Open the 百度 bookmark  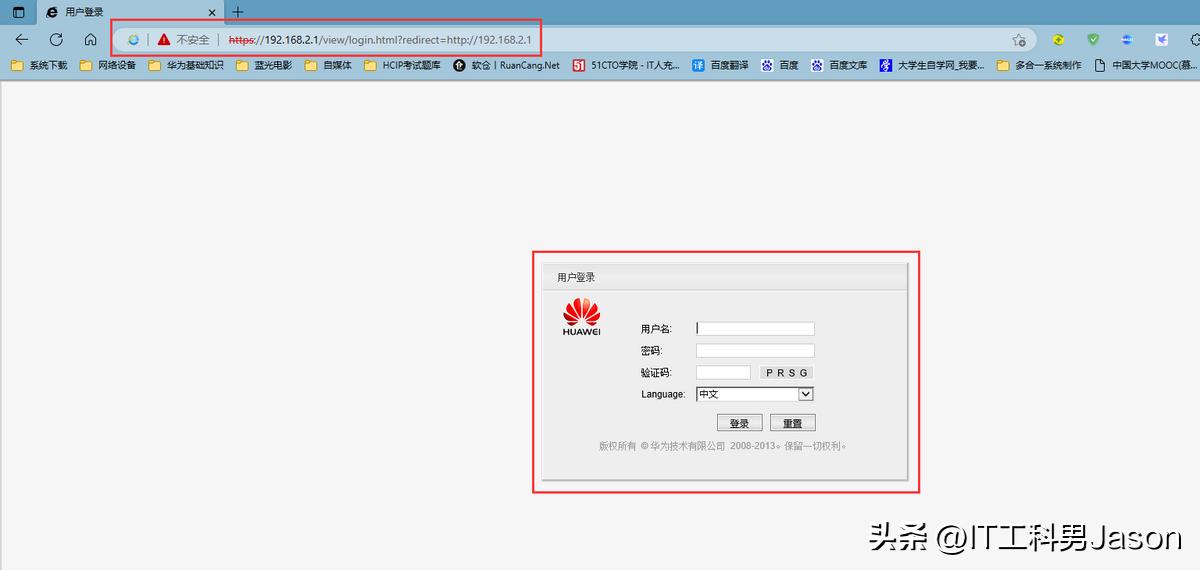[779, 65]
